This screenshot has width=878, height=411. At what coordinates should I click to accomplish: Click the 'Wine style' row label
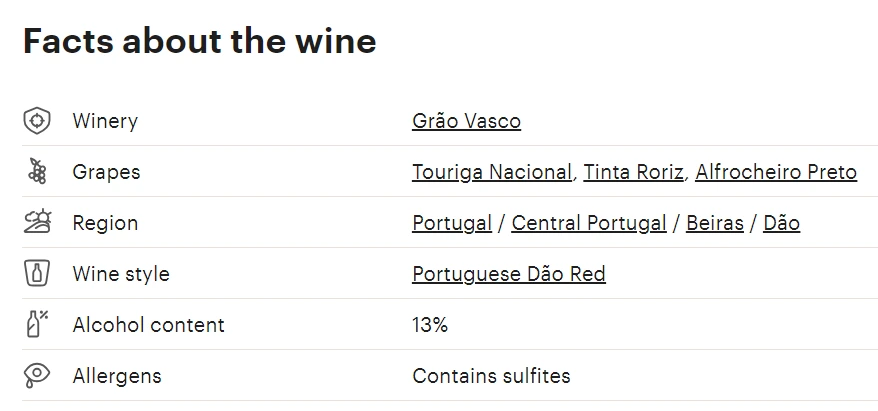pos(121,274)
